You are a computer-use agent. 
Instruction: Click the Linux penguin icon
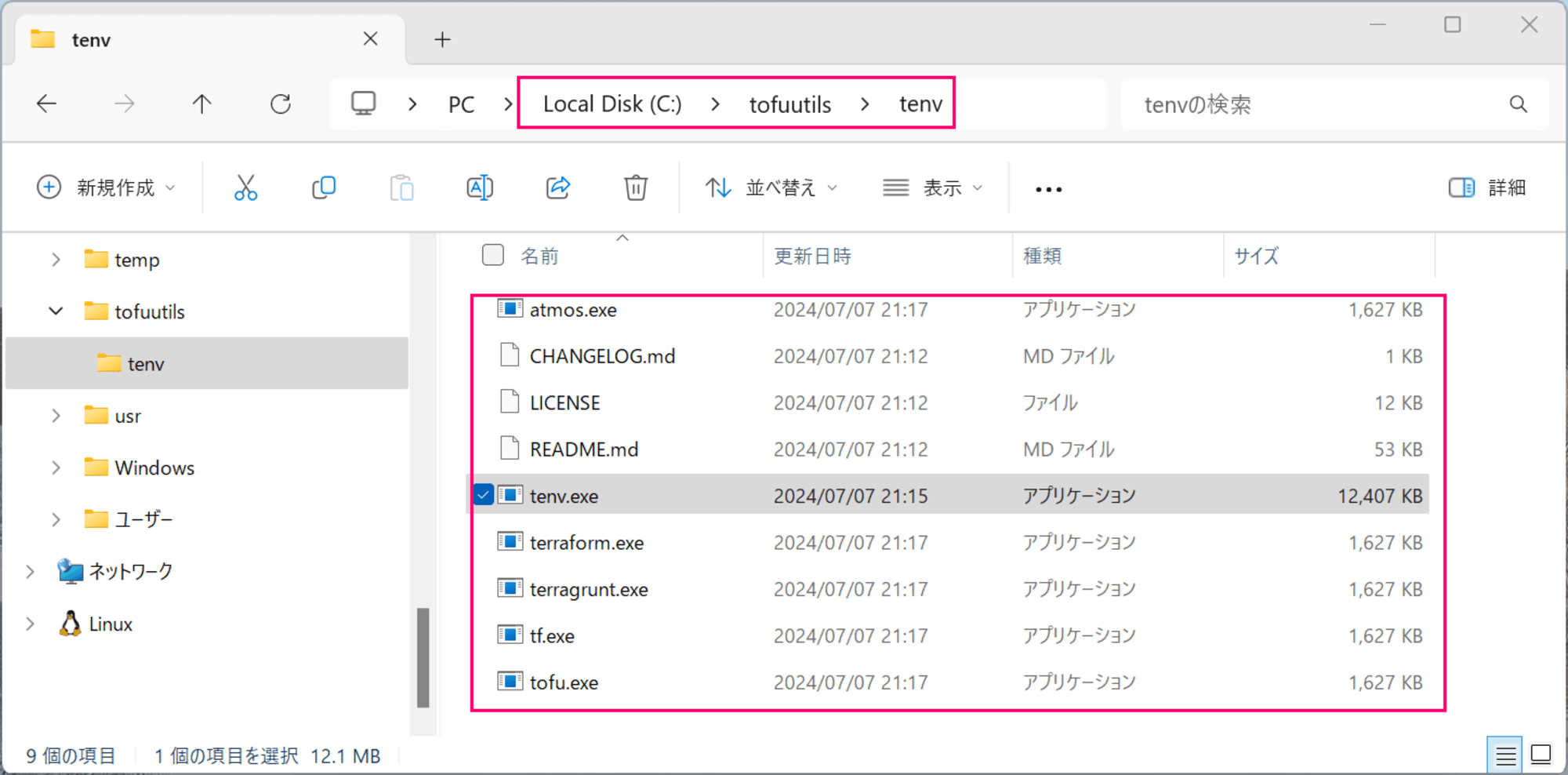pos(71,624)
